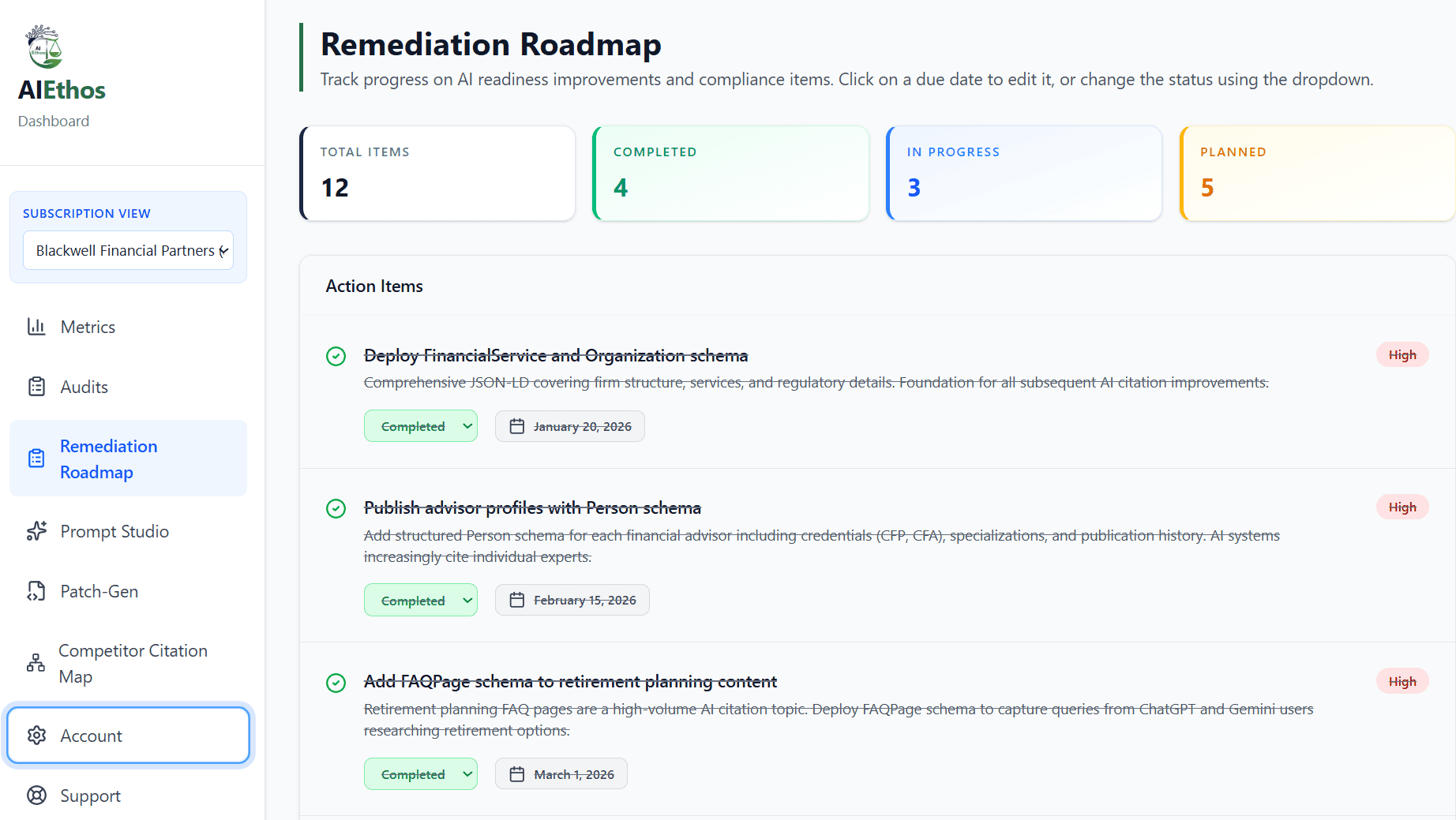
Task: Open status dropdown for Publish advisor profiles item
Action: 421,600
